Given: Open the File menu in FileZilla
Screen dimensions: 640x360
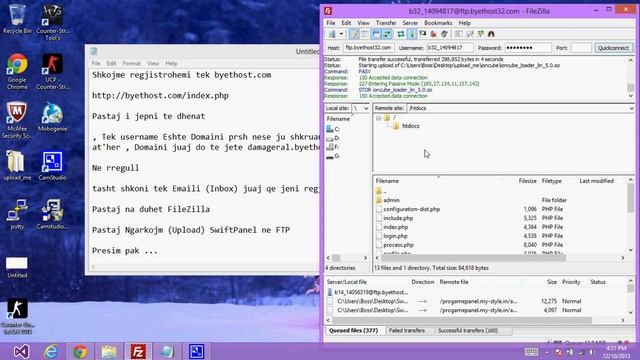Looking at the screenshot, I should pyautogui.click(x=331, y=23).
